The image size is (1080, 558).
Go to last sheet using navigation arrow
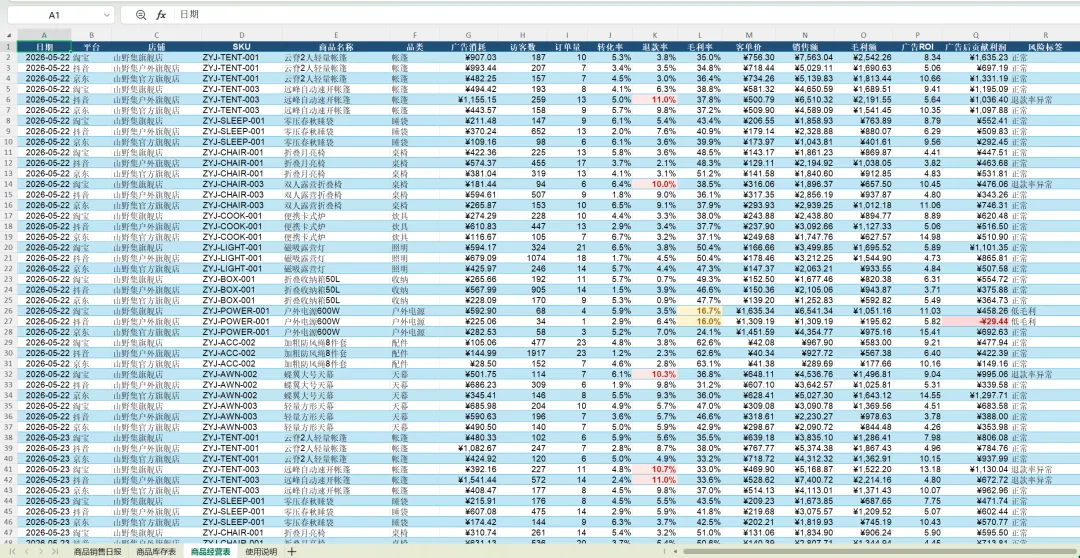pos(54,552)
